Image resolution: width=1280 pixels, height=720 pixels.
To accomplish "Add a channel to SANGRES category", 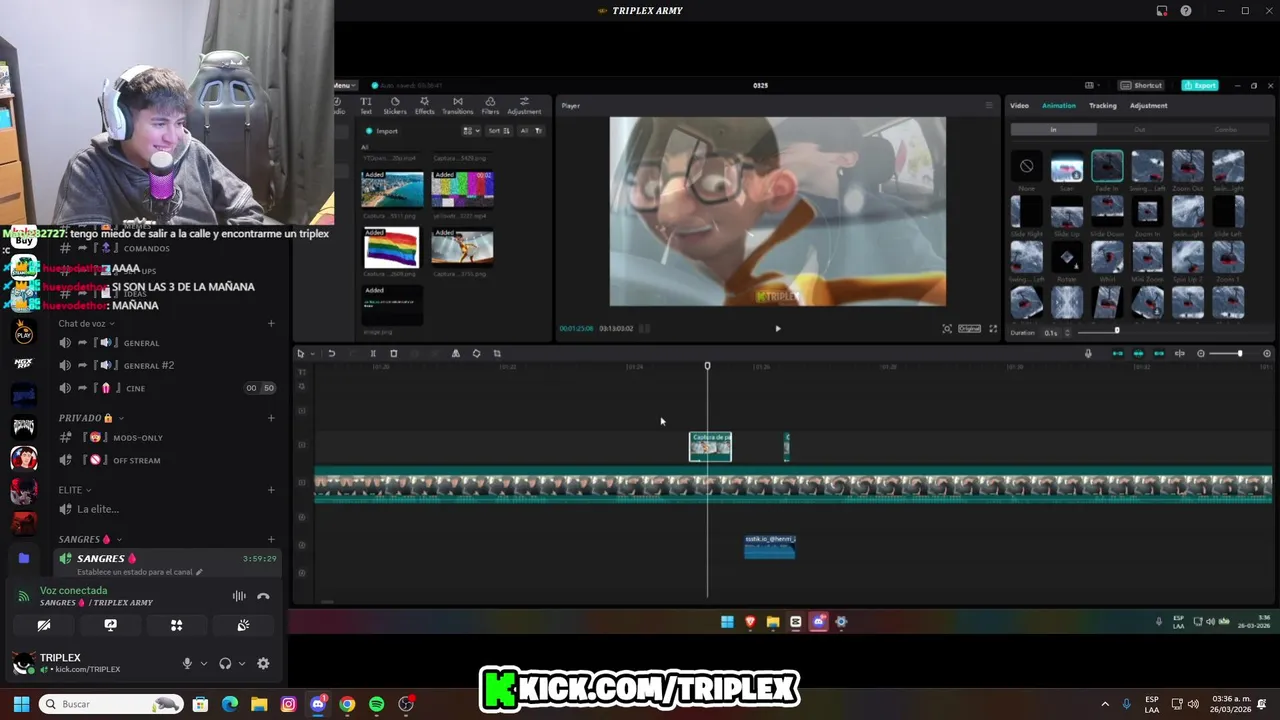I will 271,539.
